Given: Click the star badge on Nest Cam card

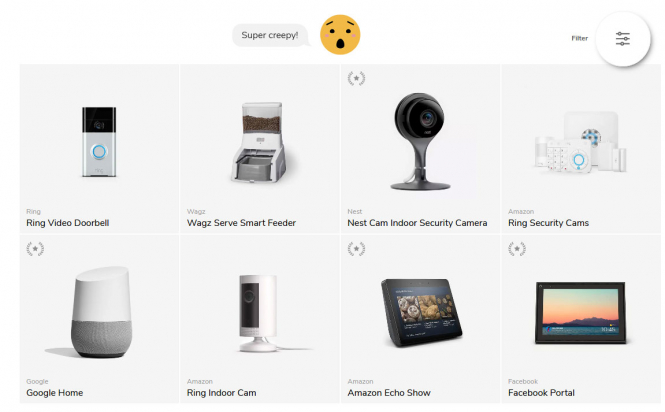Looking at the screenshot, I should [x=356, y=78].
